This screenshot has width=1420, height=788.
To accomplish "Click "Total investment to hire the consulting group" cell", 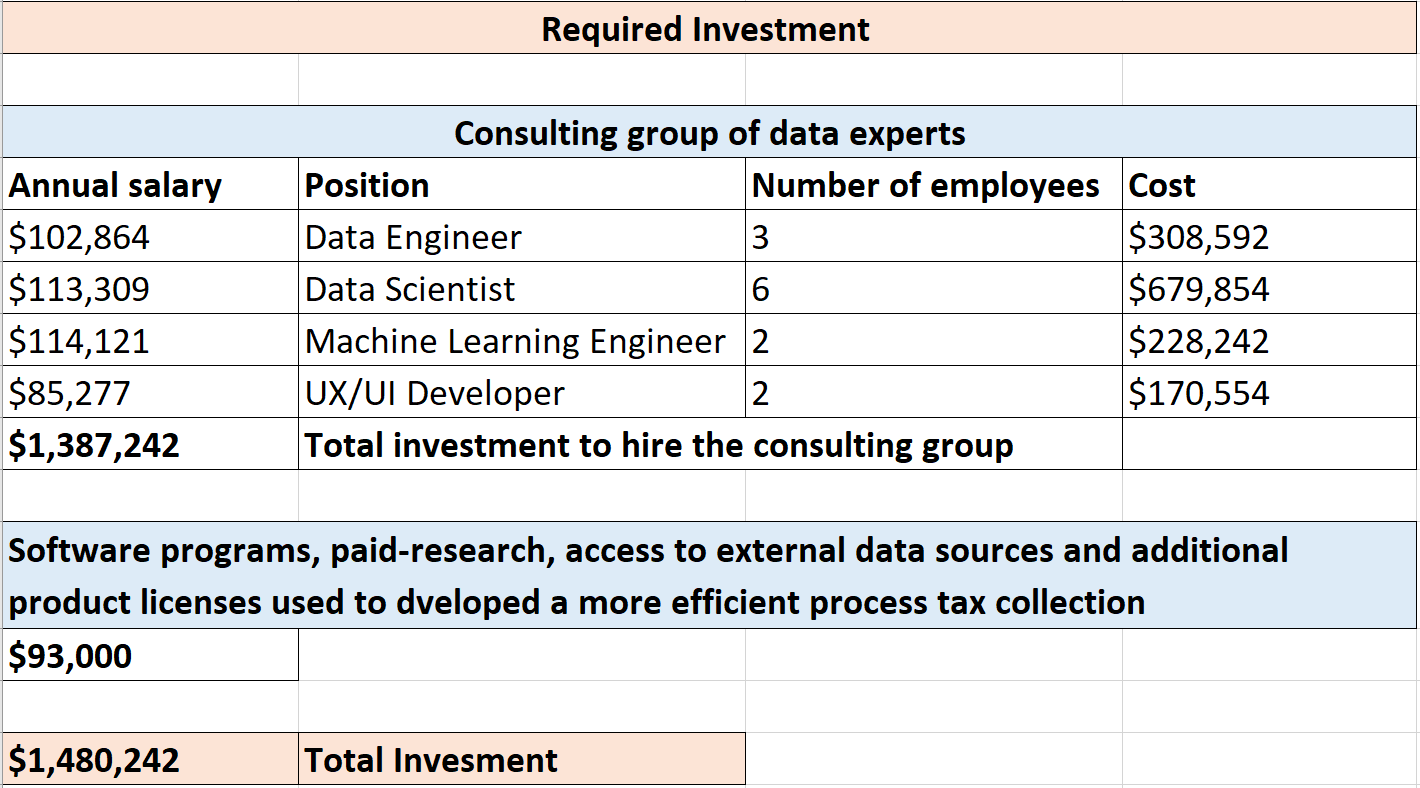I will pyautogui.click(x=659, y=446).
